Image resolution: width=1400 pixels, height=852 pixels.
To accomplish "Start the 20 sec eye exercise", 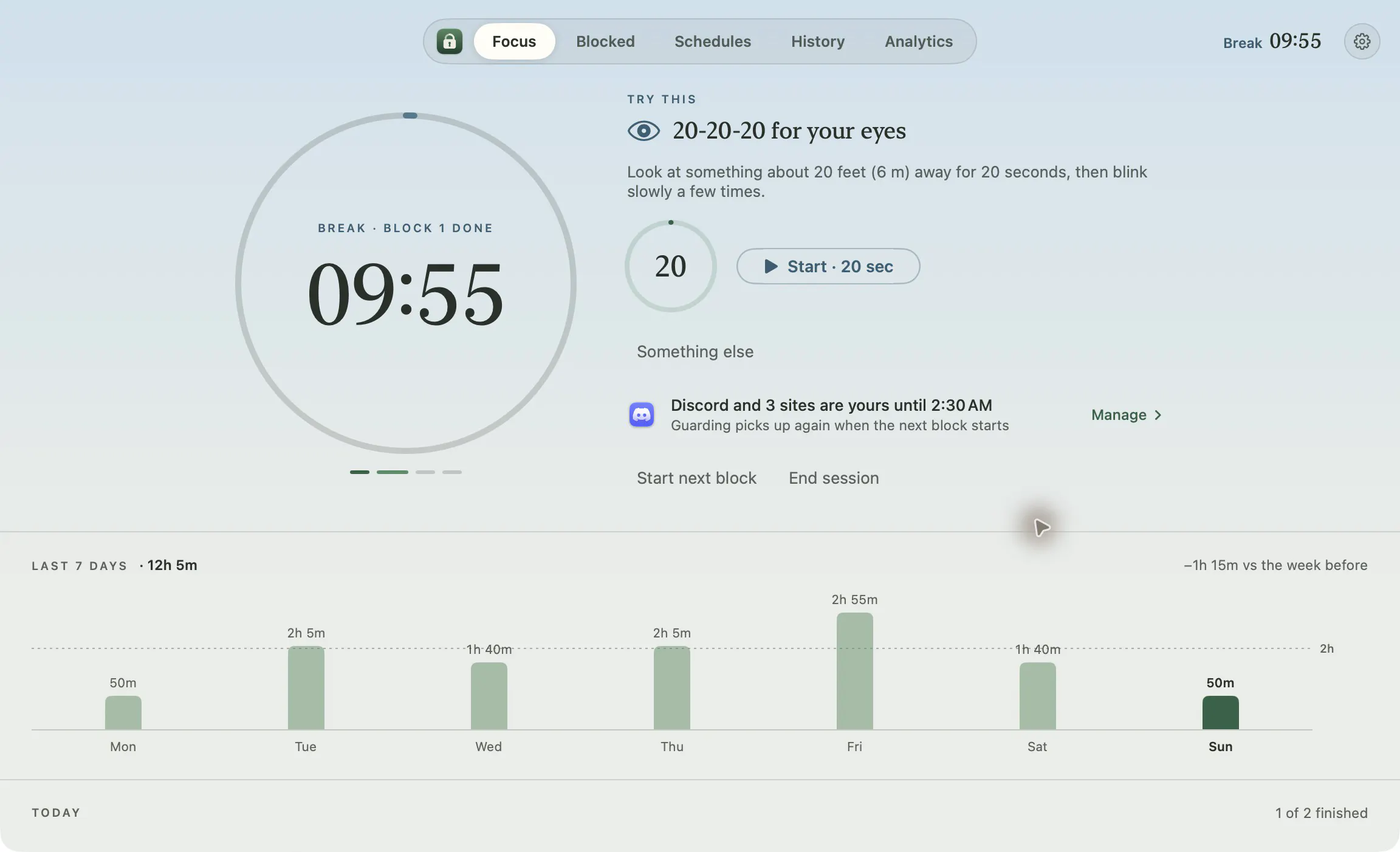I will point(828,266).
